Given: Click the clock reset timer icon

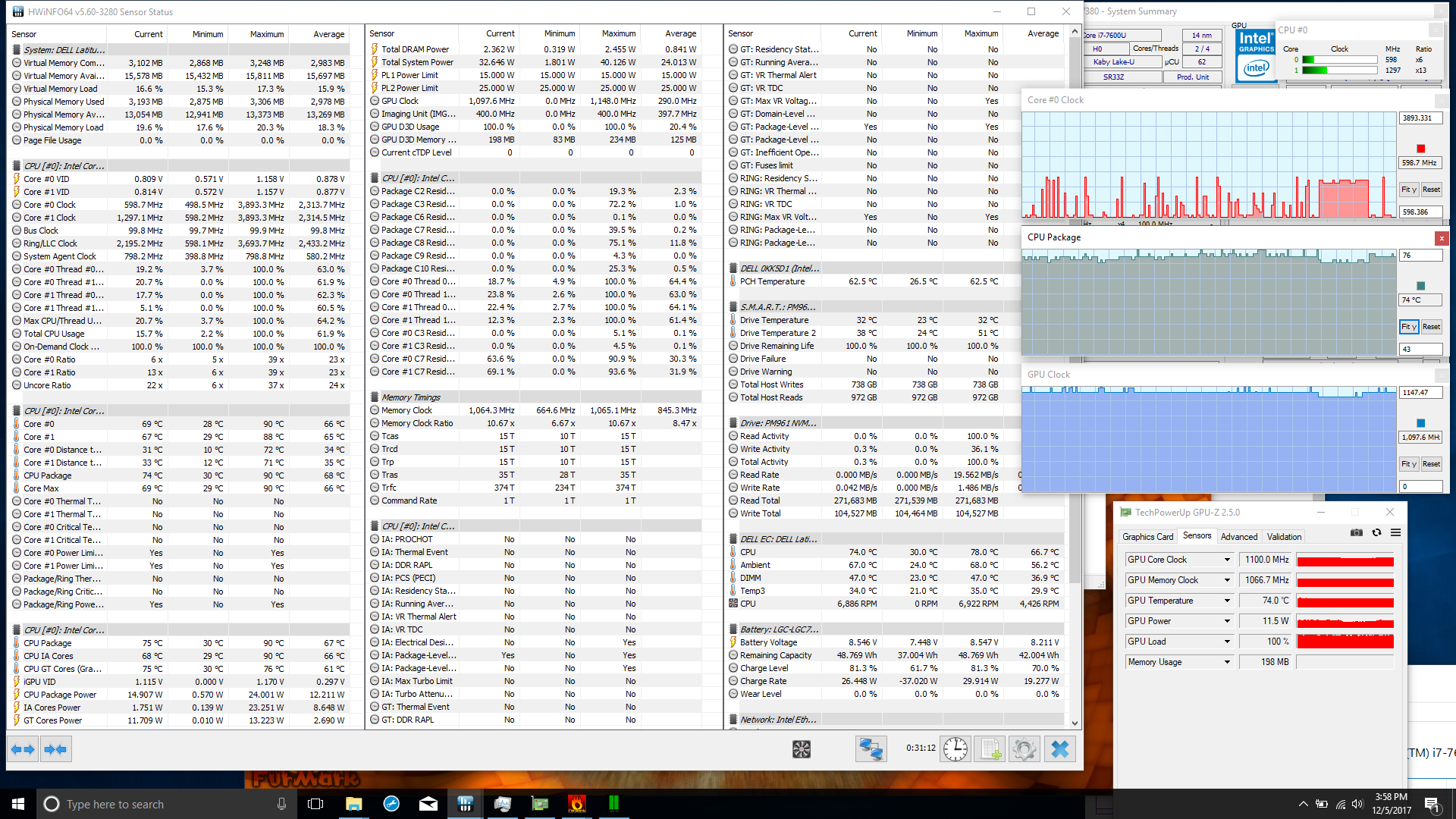Looking at the screenshot, I should [955, 749].
